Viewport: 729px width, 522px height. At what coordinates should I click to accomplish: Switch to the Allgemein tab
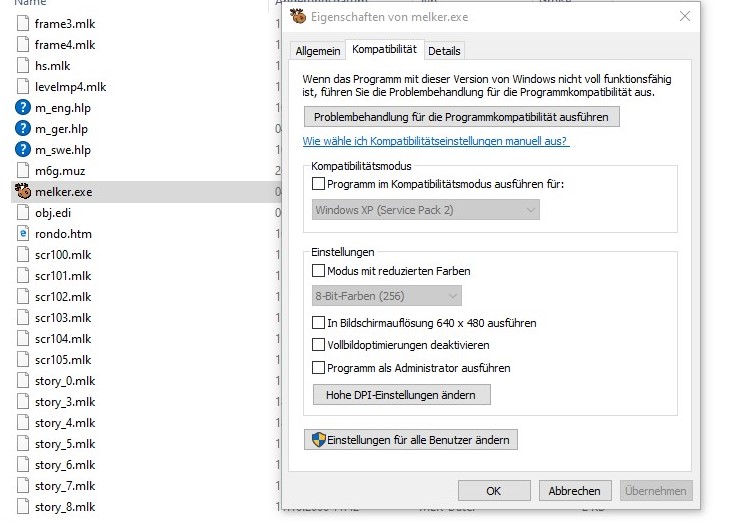[x=318, y=51]
